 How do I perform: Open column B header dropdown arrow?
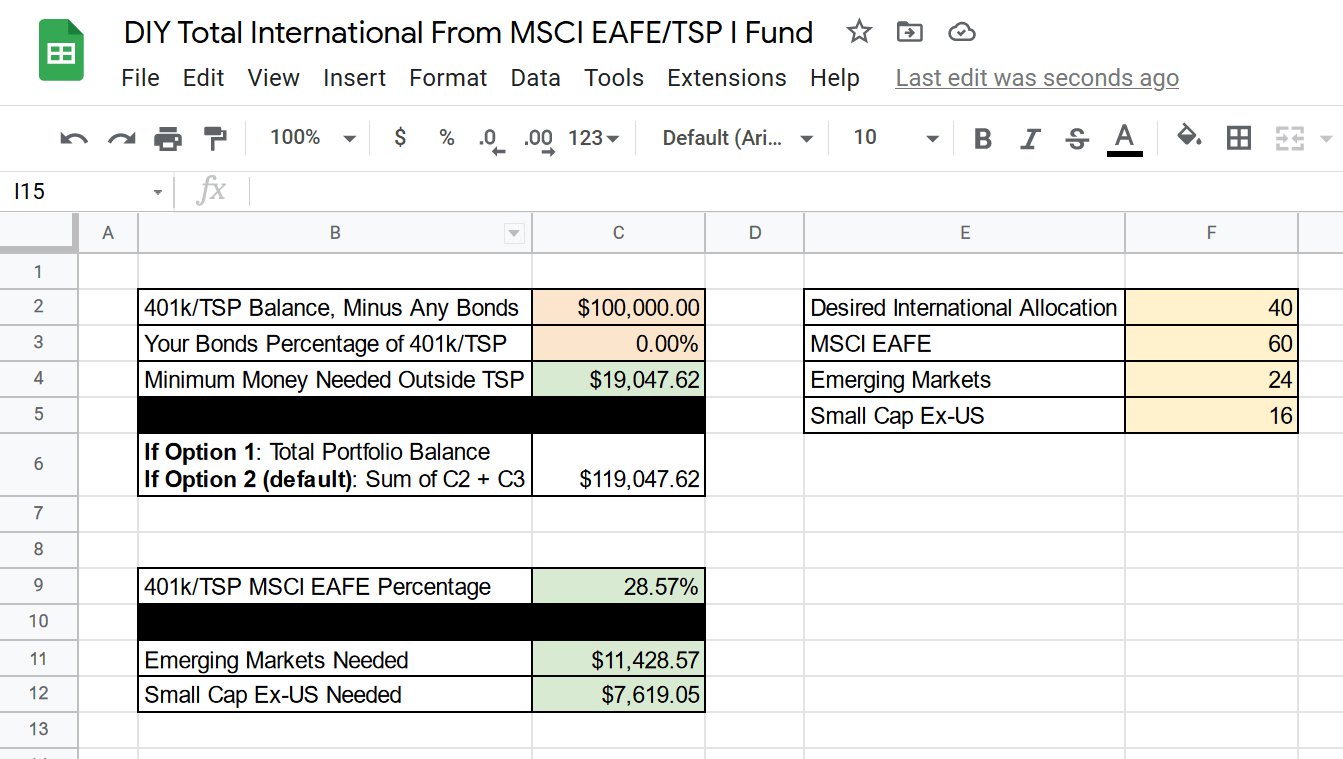514,233
